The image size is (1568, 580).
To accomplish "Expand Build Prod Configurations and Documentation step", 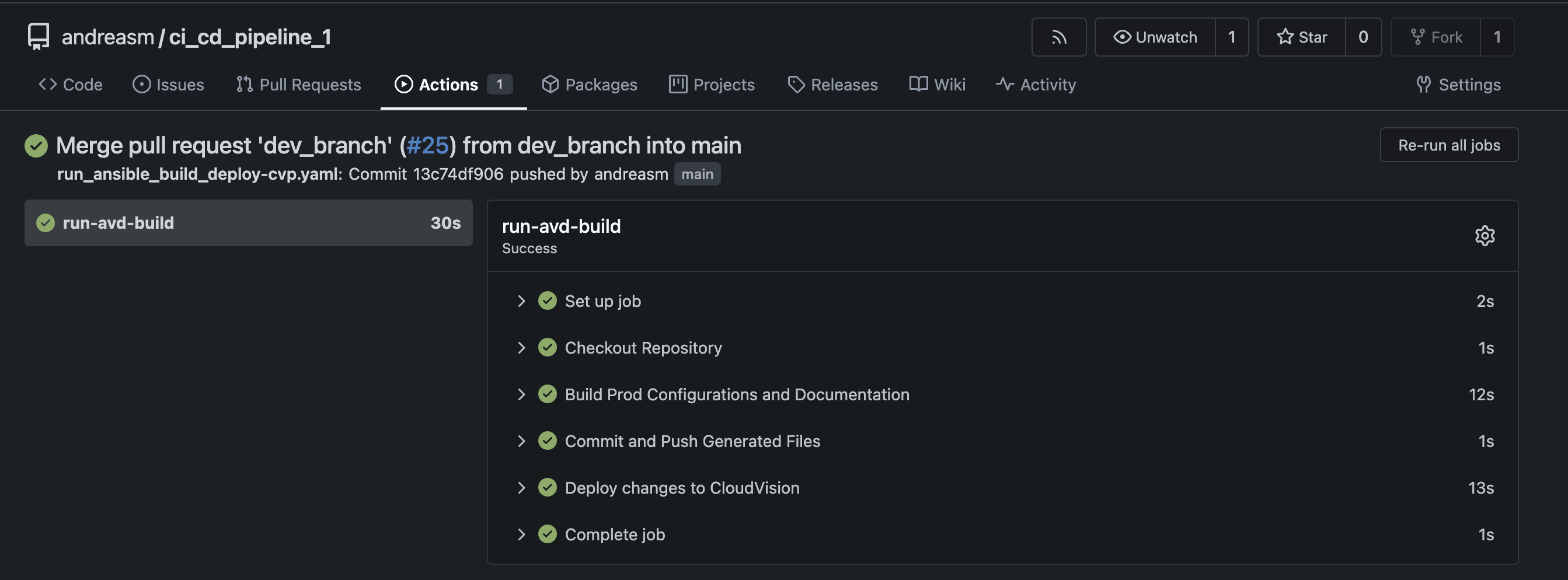I will (1002, 394).
